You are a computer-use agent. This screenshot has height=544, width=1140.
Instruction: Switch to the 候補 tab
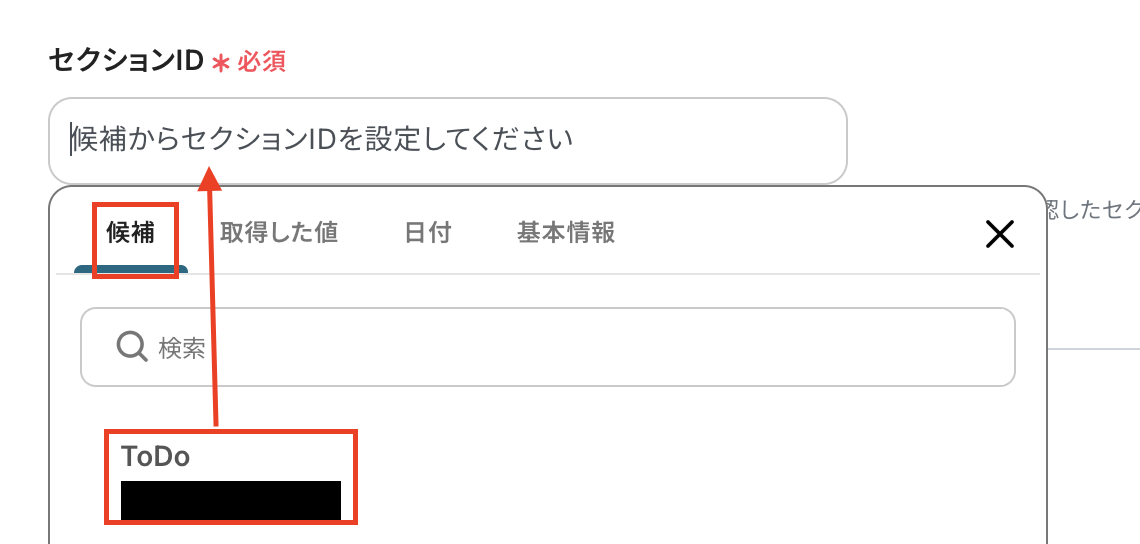[x=130, y=233]
